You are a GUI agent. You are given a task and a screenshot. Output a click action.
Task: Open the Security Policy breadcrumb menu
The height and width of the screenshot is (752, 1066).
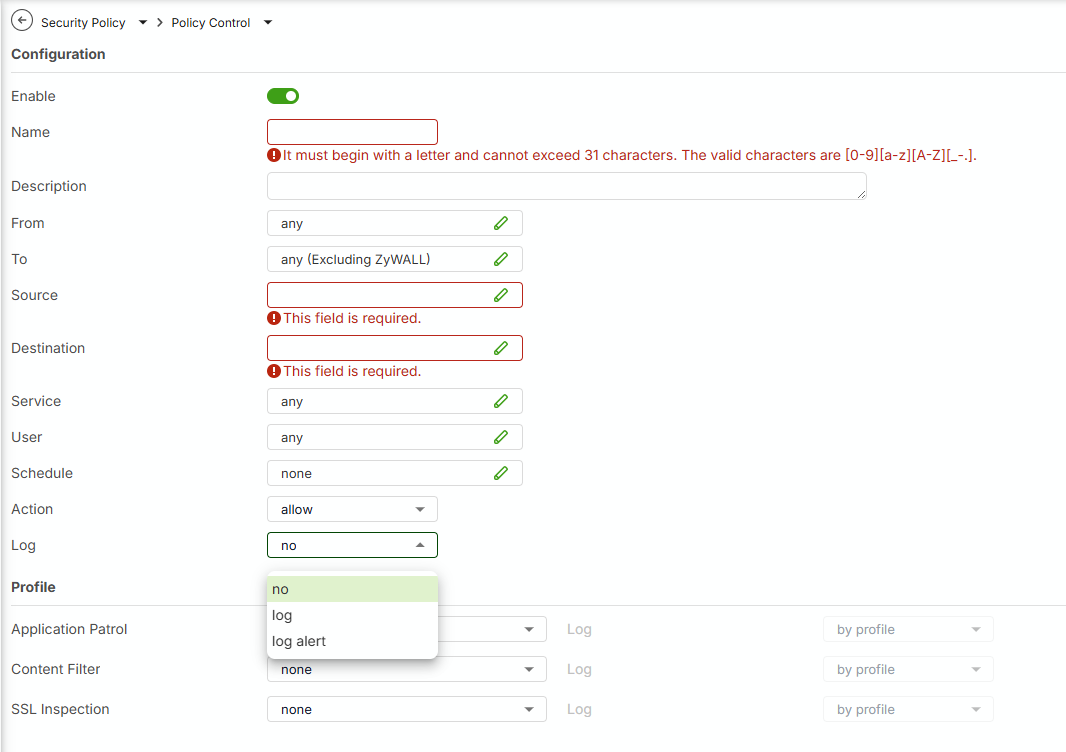(143, 22)
